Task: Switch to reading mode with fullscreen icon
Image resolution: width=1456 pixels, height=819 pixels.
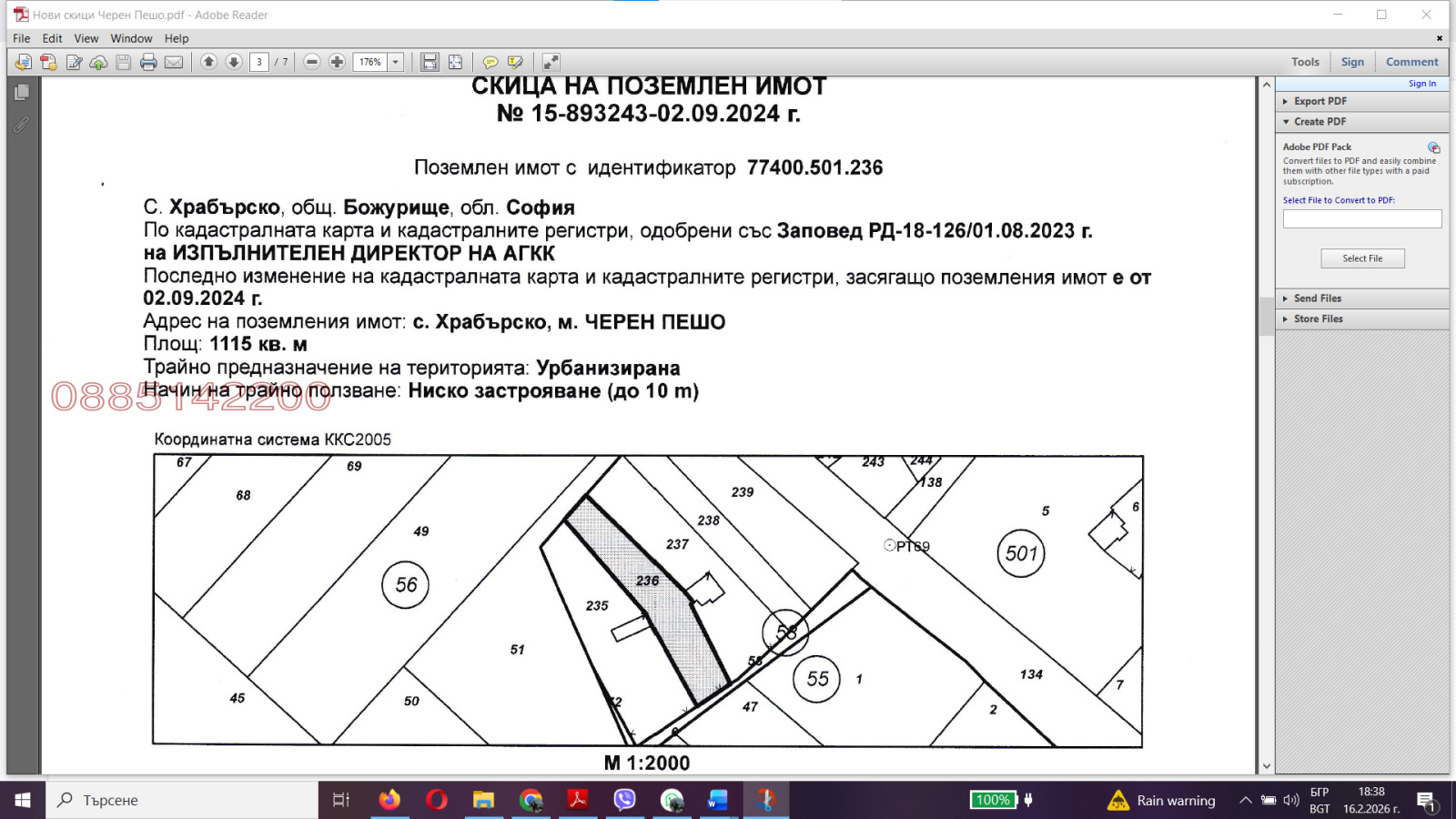Action: tap(551, 61)
